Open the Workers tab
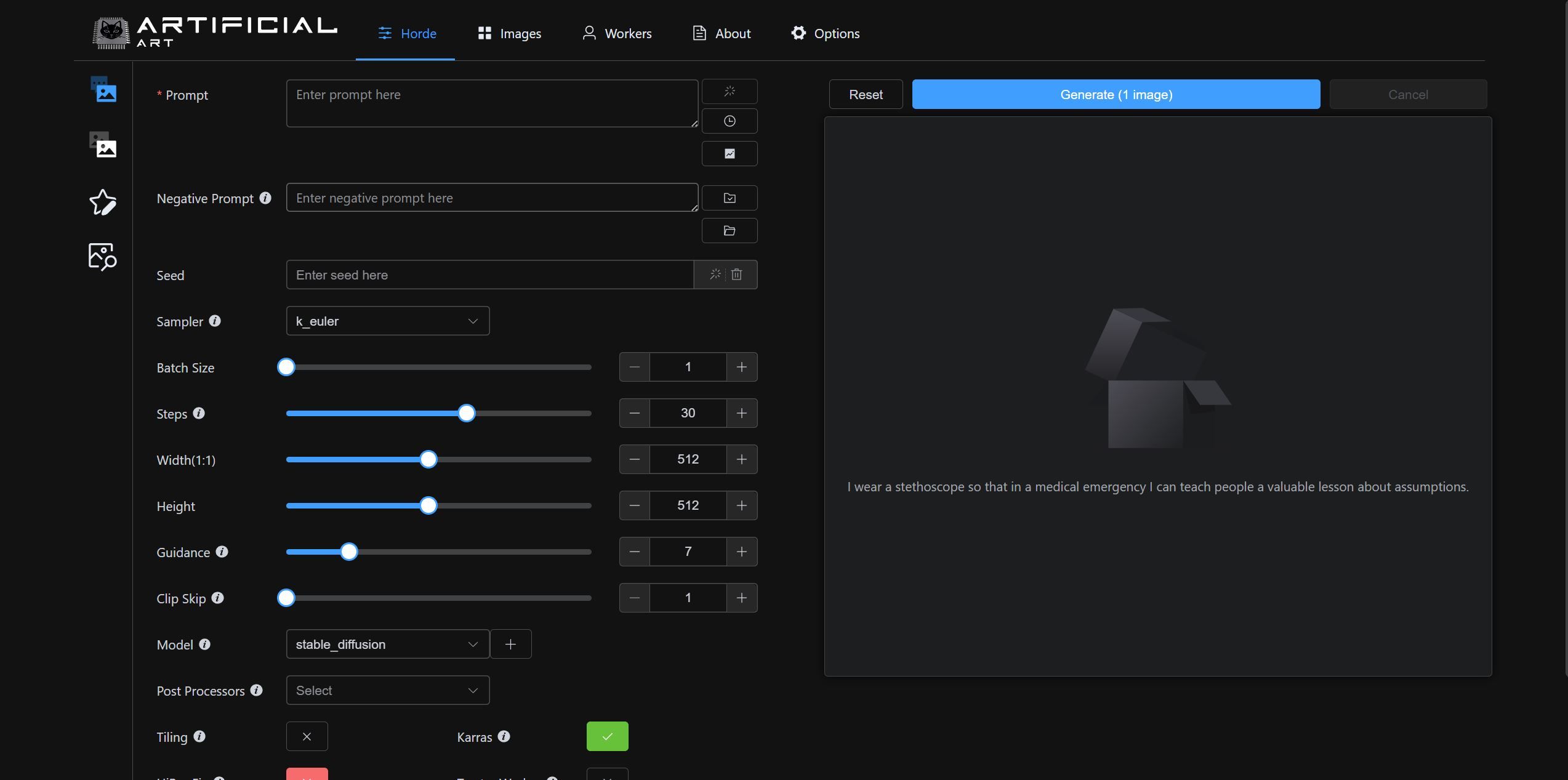Screen dimensions: 1568x780 pos(617,34)
